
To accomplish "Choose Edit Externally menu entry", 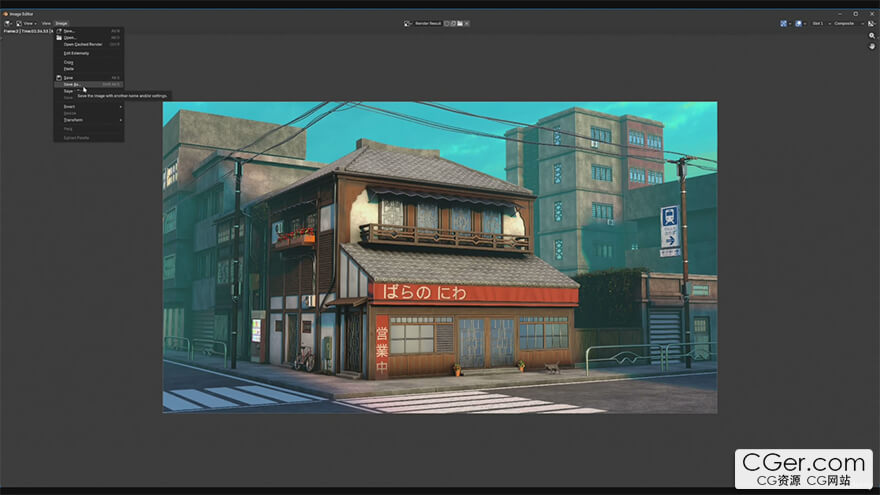I will click(76, 53).
